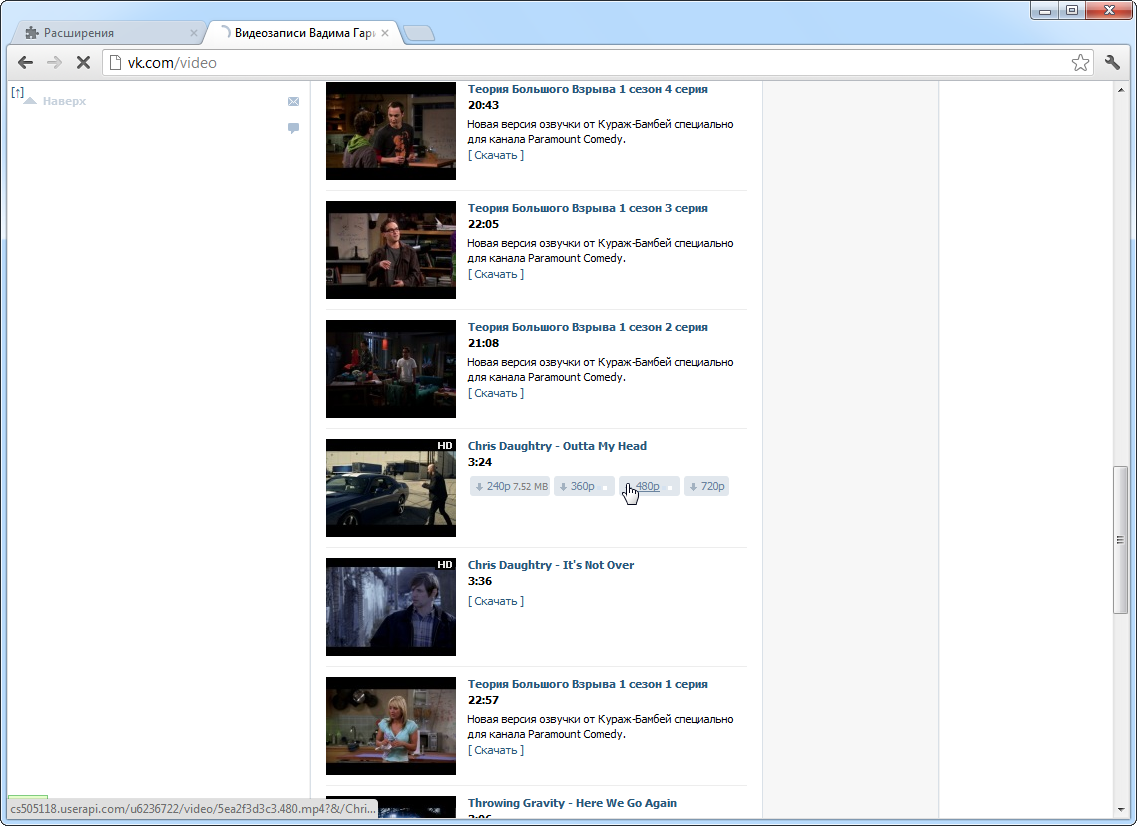
Task: Open title Throwing Gravity - Here We Go Again
Action: coord(572,803)
